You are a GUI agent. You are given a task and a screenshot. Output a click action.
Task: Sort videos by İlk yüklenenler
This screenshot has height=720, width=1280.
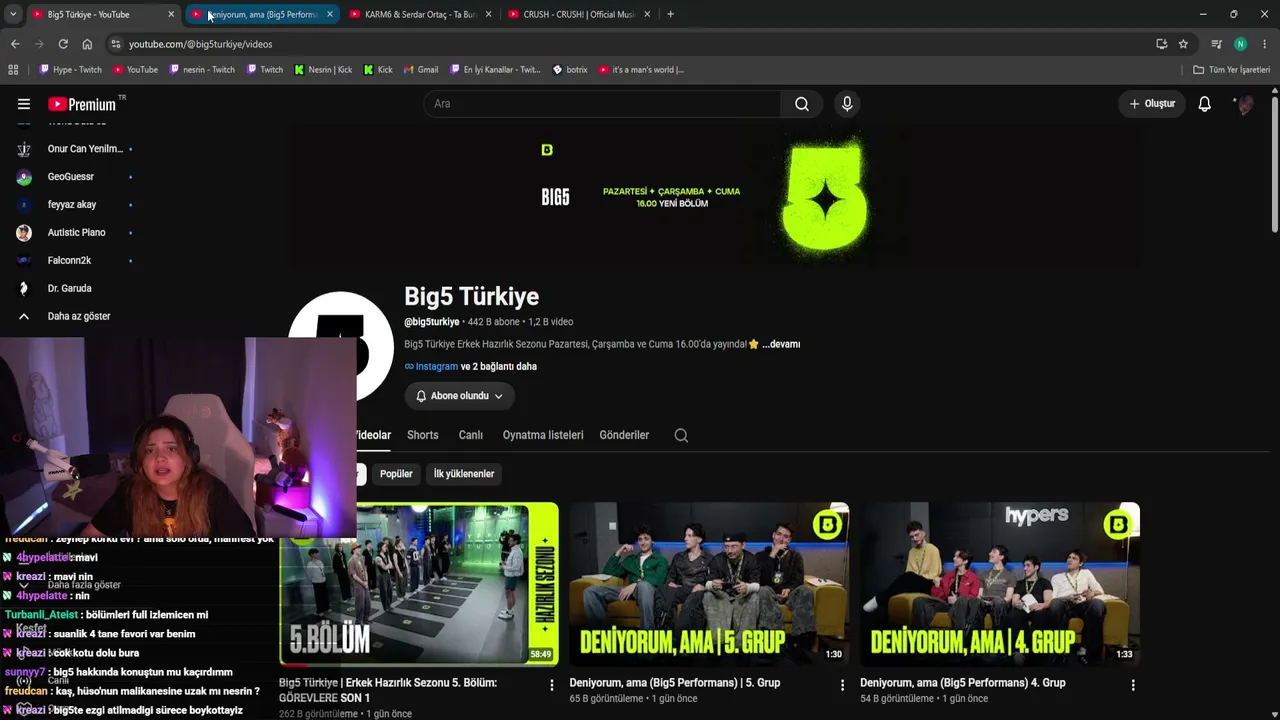[464, 474]
